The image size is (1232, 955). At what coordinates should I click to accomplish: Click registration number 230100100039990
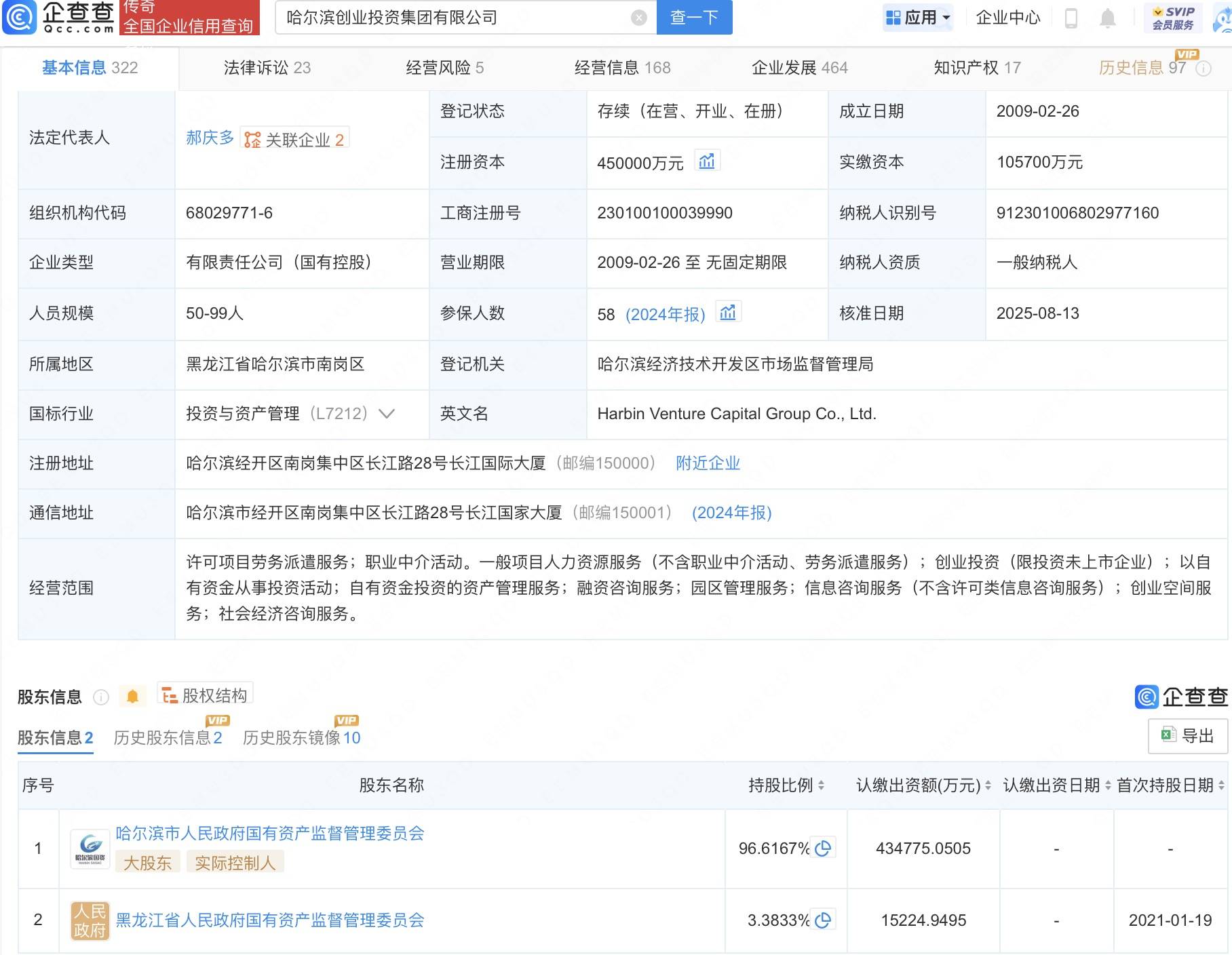[665, 213]
